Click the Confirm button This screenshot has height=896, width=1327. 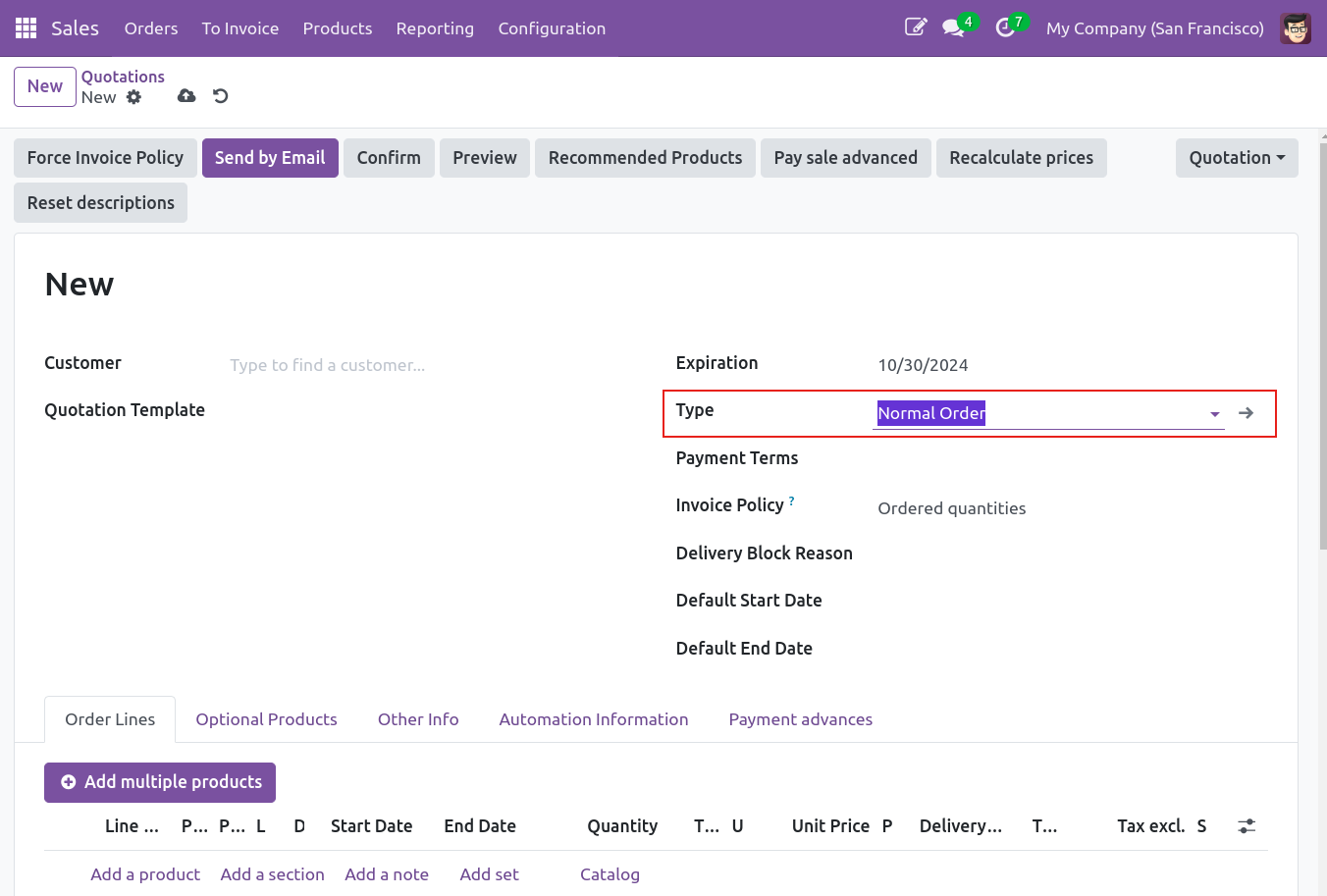[389, 158]
